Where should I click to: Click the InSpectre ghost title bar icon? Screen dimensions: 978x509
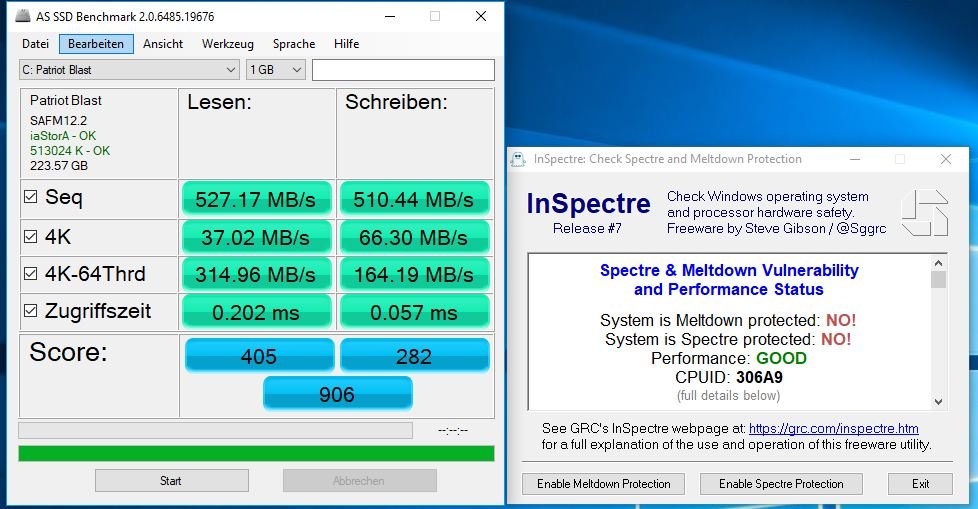(518, 159)
